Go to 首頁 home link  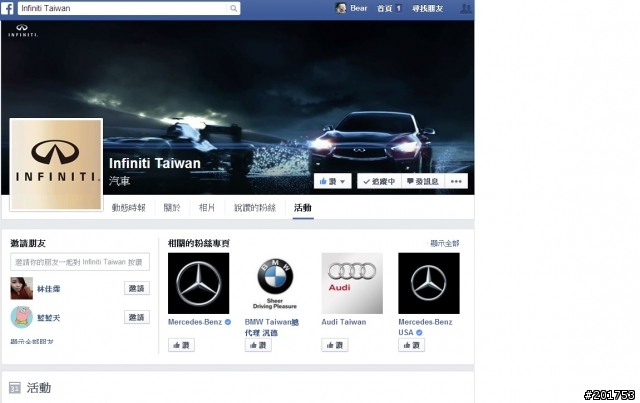click(384, 8)
